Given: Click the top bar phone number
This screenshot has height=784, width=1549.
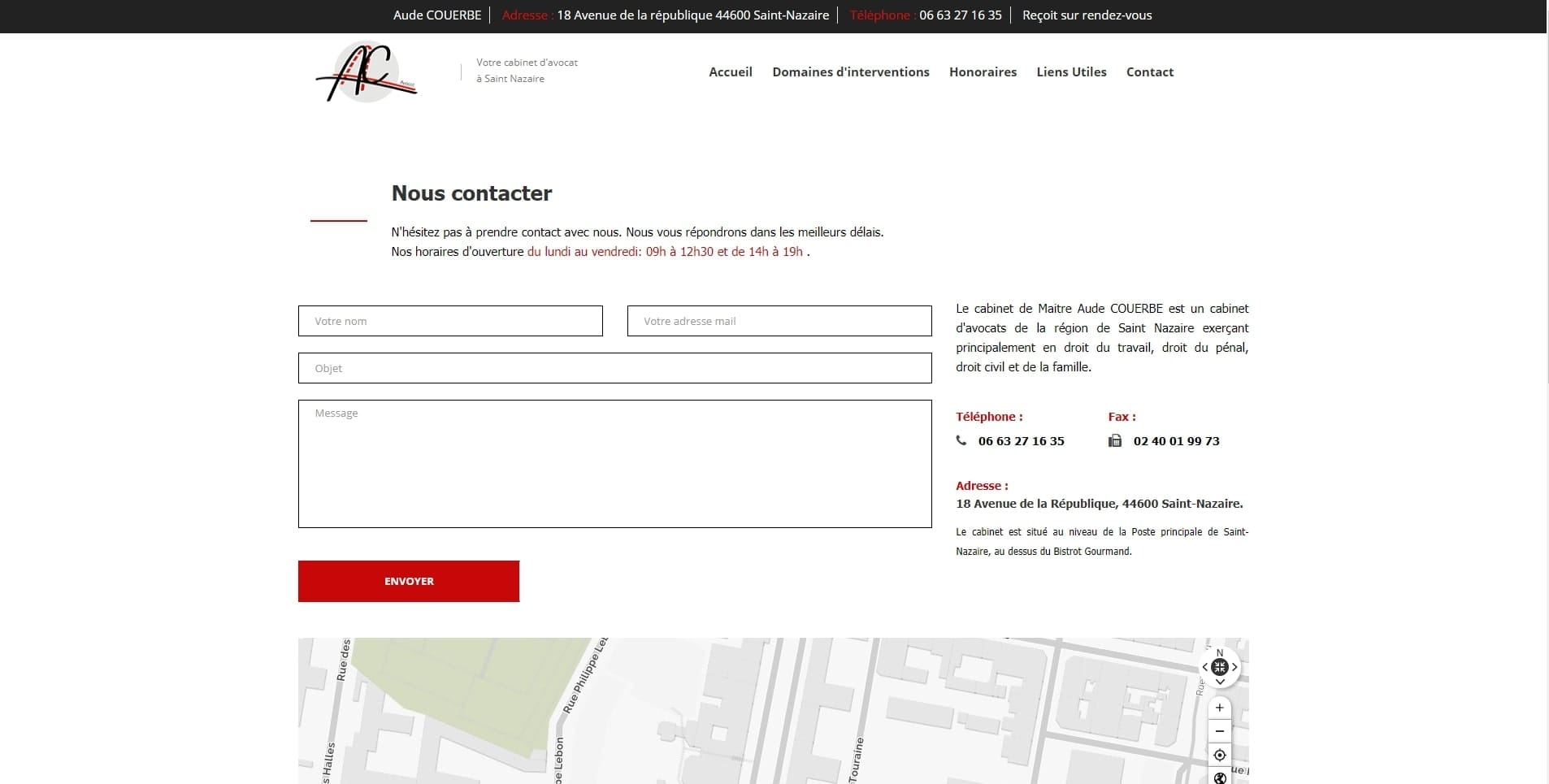Looking at the screenshot, I should pos(961,15).
